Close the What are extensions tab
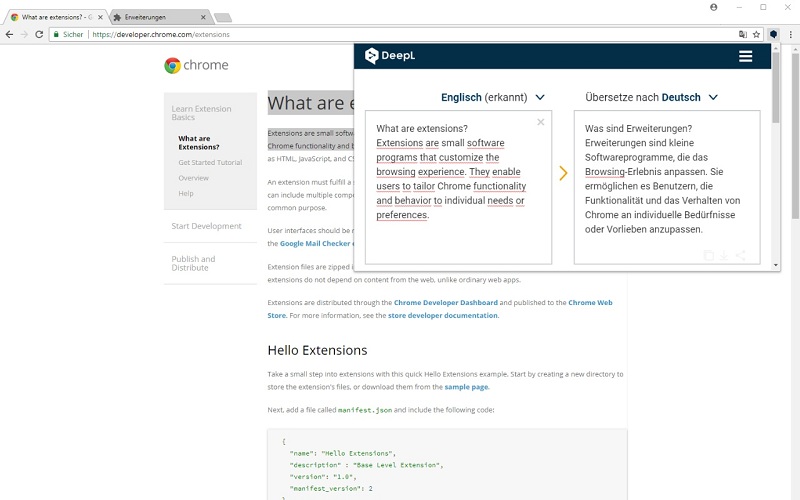Image resolution: width=800 pixels, height=500 pixels. 101,17
